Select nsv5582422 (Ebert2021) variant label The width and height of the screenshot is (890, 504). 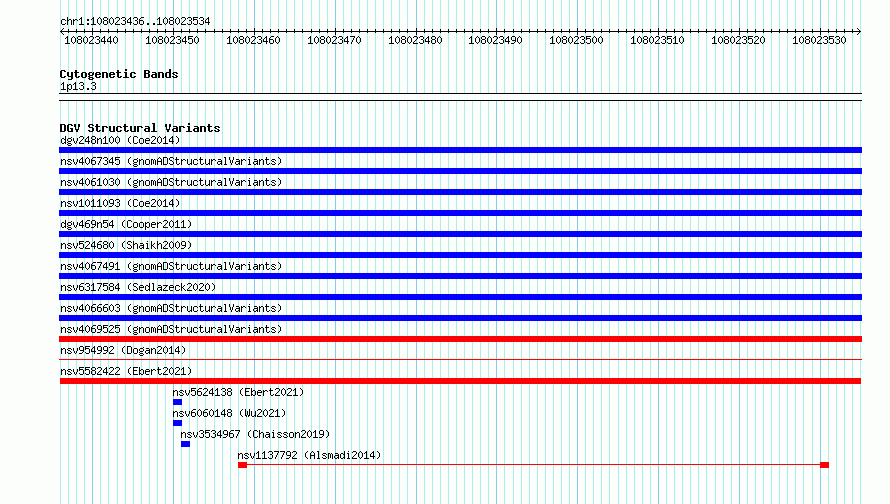pyautogui.click(x=126, y=371)
